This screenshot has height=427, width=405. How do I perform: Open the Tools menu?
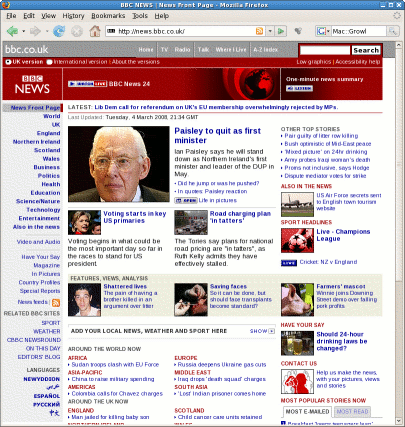[140, 16]
